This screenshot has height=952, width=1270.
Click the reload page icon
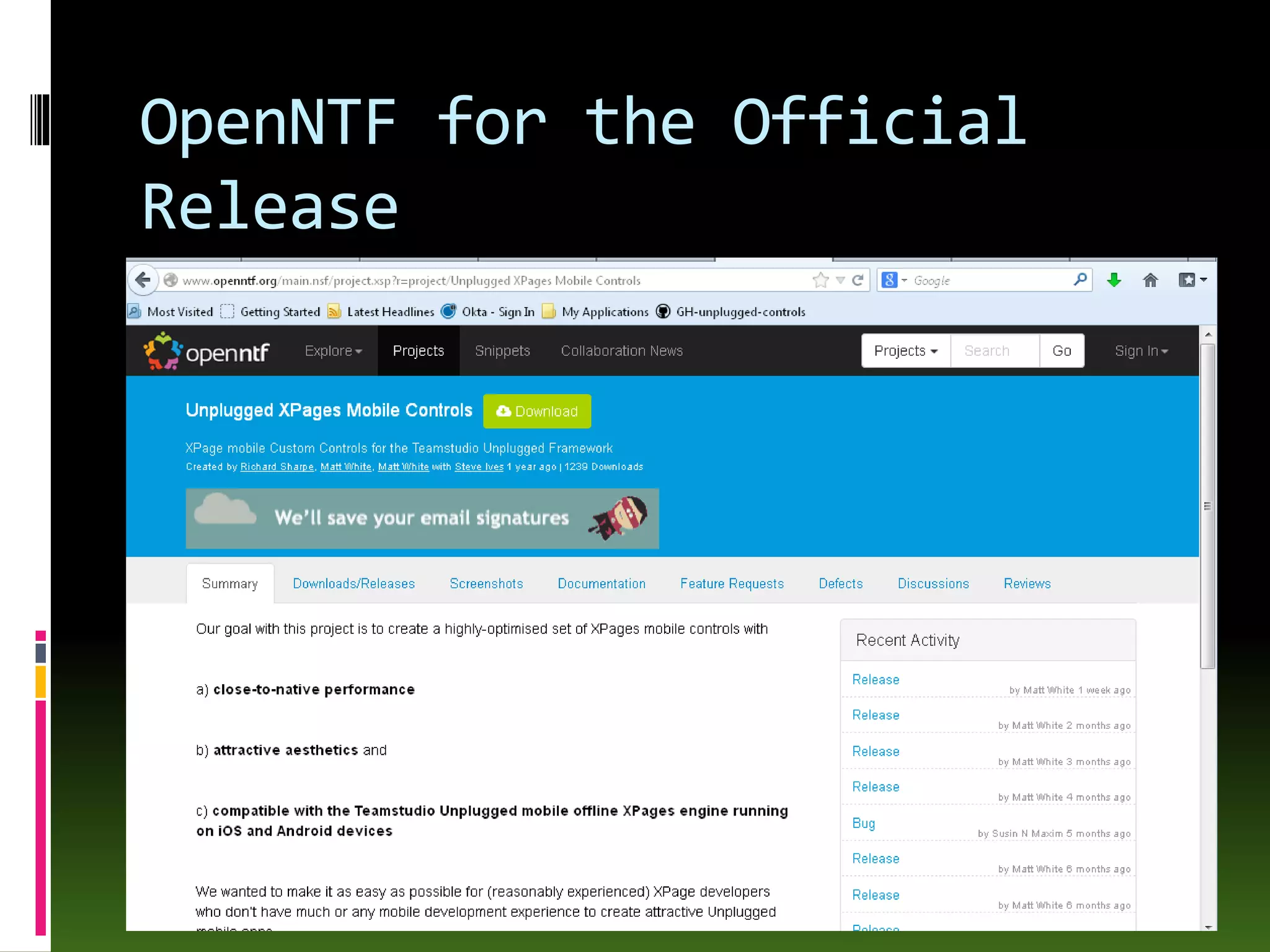858,280
